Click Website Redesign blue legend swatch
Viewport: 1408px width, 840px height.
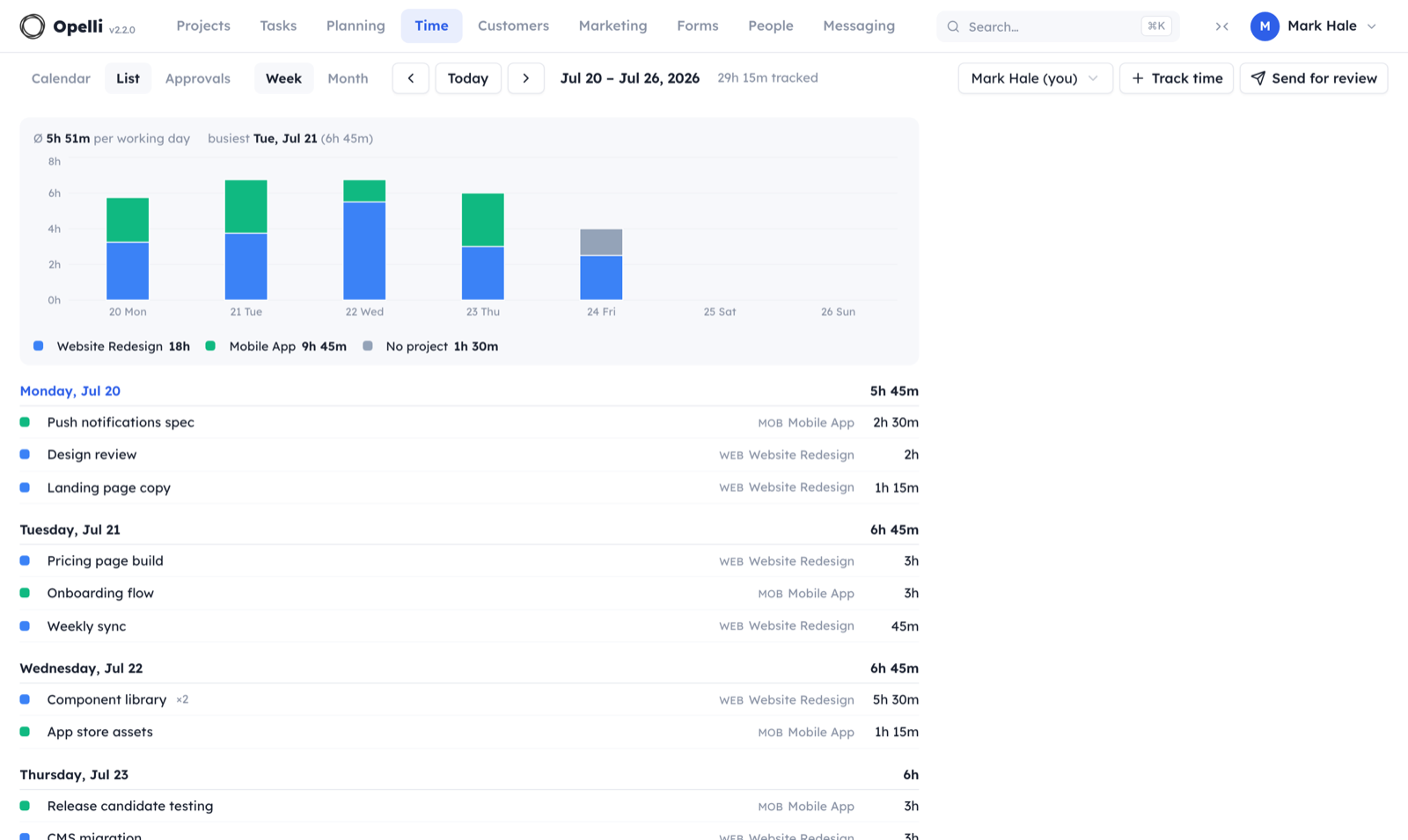point(39,346)
